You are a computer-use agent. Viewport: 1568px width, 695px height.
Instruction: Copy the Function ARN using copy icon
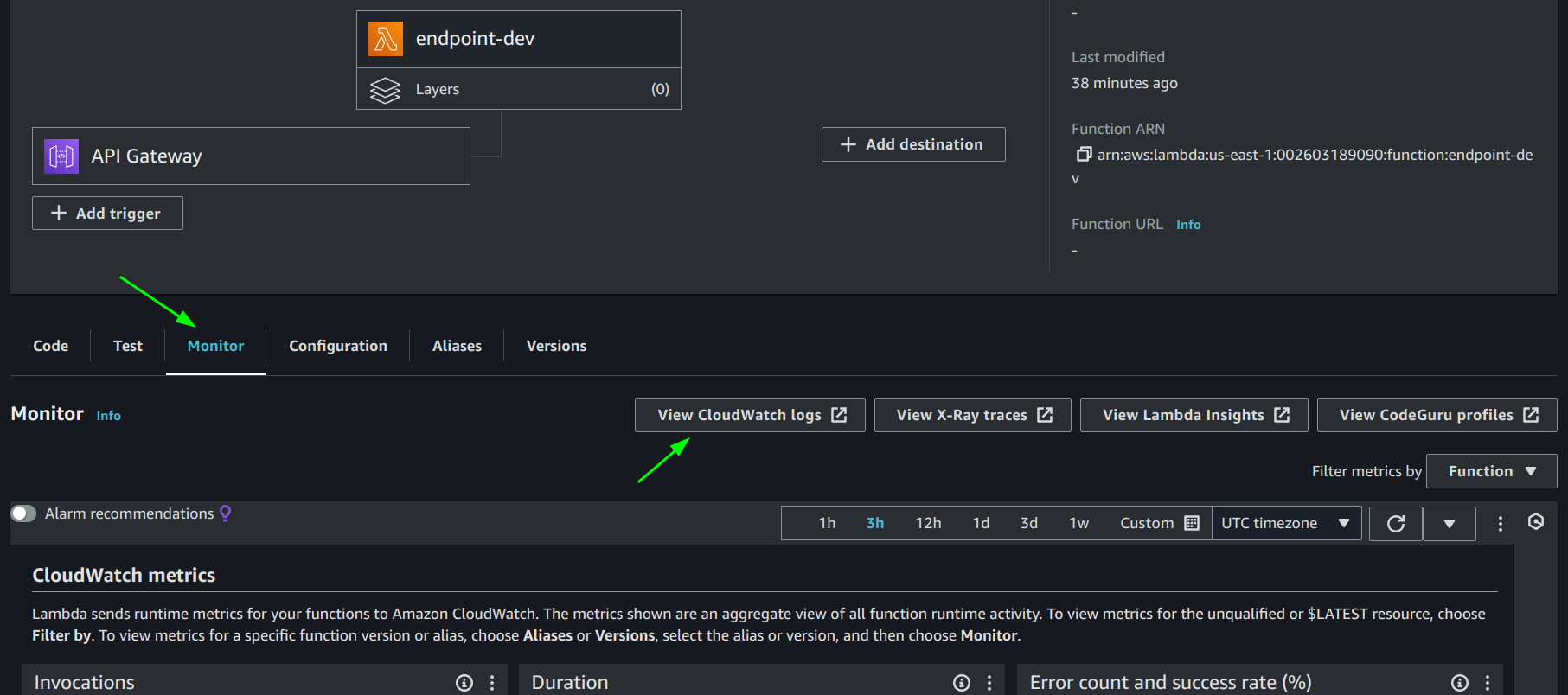pyautogui.click(x=1083, y=155)
